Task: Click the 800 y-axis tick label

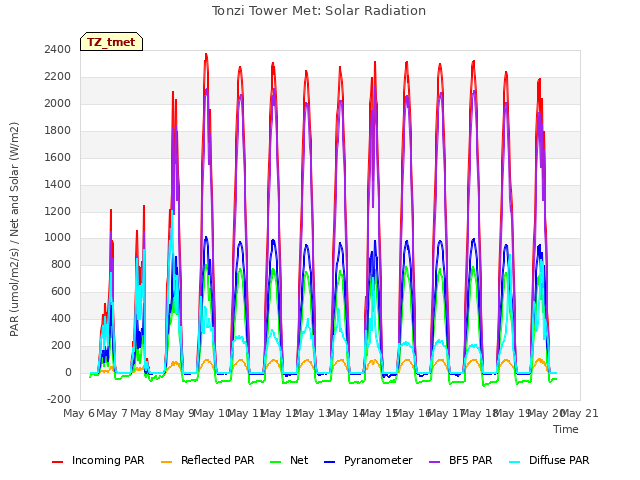Action: tap(61, 264)
